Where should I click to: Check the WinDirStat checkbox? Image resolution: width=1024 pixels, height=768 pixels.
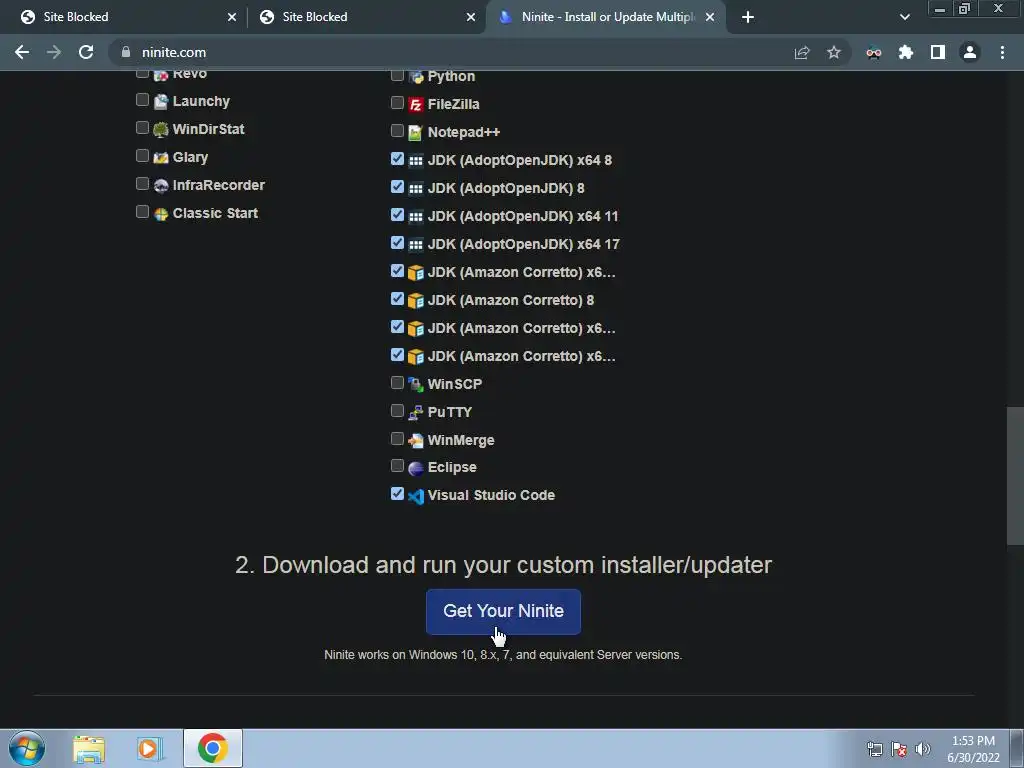(142, 127)
